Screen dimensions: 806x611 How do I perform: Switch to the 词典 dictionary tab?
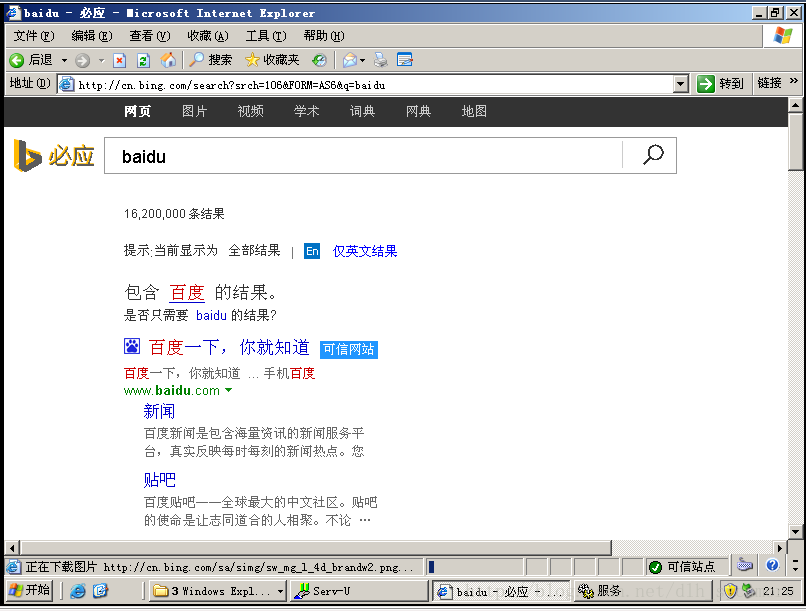362,111
